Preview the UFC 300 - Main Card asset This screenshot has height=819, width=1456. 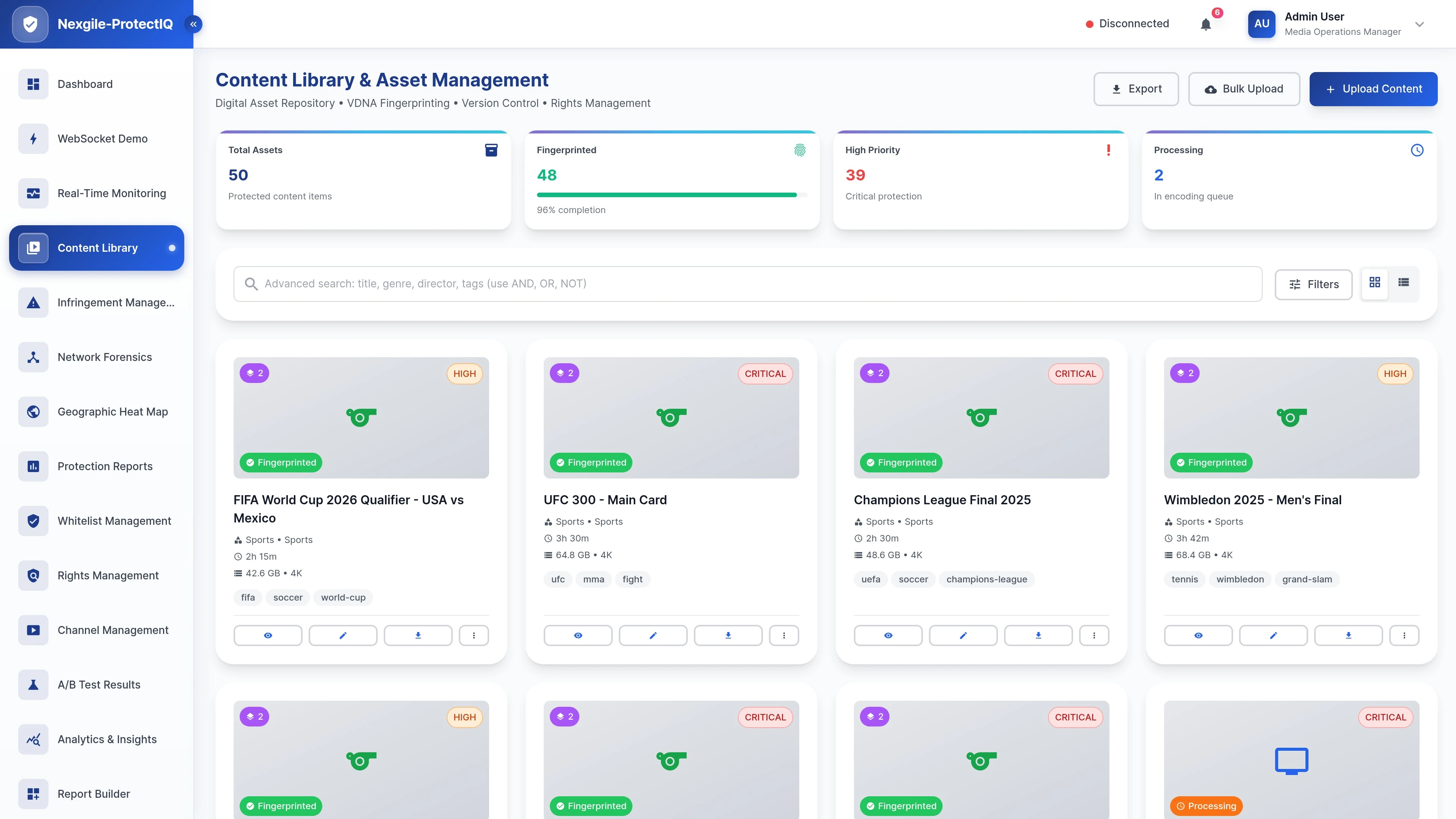coord(577,635)
